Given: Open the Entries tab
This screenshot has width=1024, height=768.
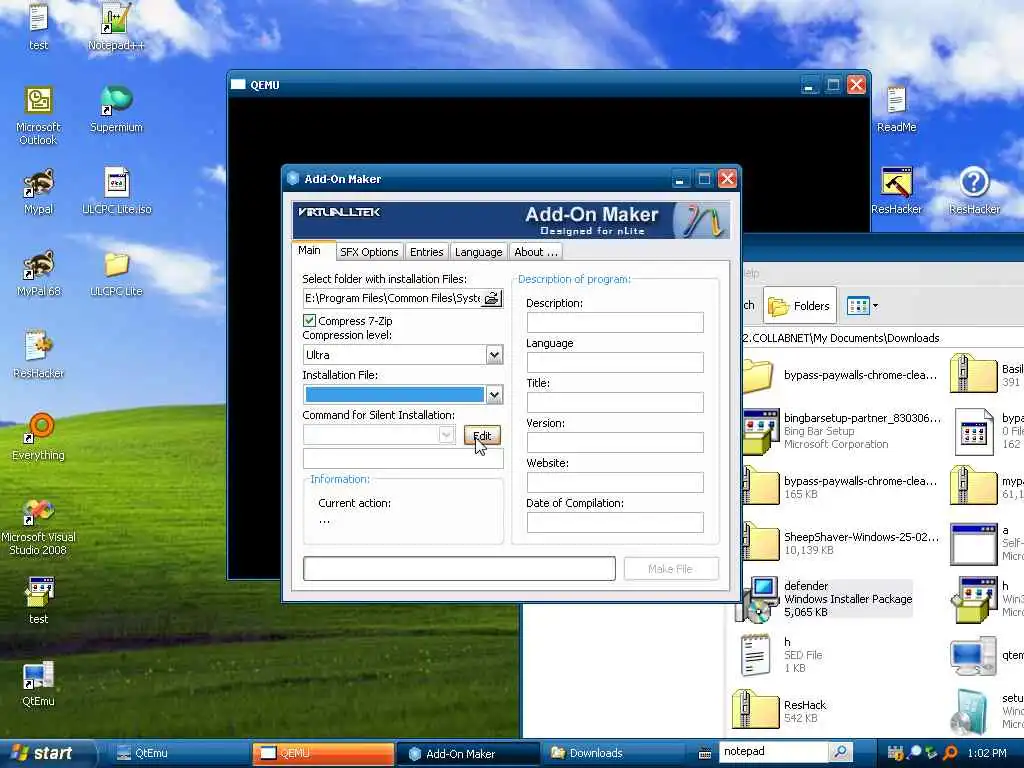Looking at the screenshot, I should point(426,252).
